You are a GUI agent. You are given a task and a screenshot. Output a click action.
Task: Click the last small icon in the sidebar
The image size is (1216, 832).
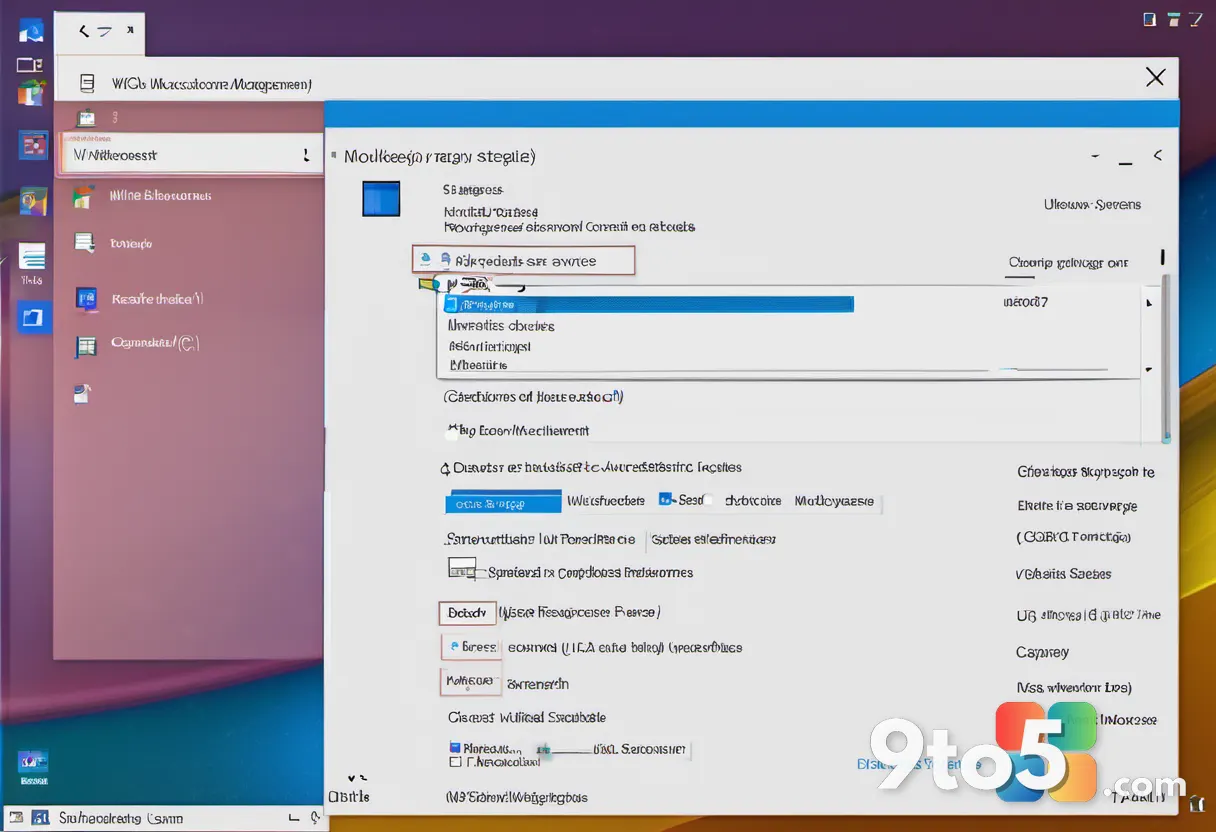84,393
